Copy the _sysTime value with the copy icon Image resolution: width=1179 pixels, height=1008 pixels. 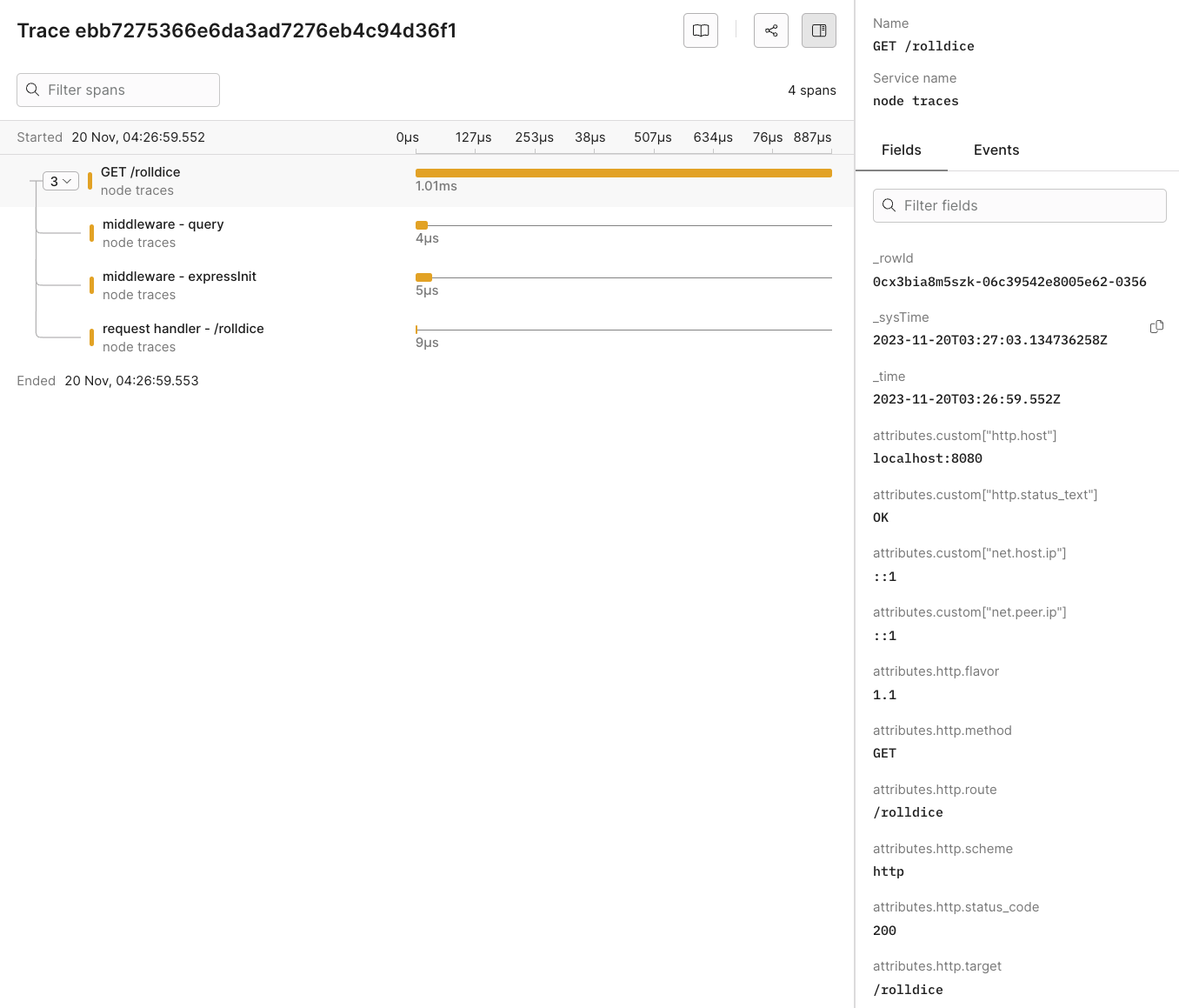[1156, 326]
